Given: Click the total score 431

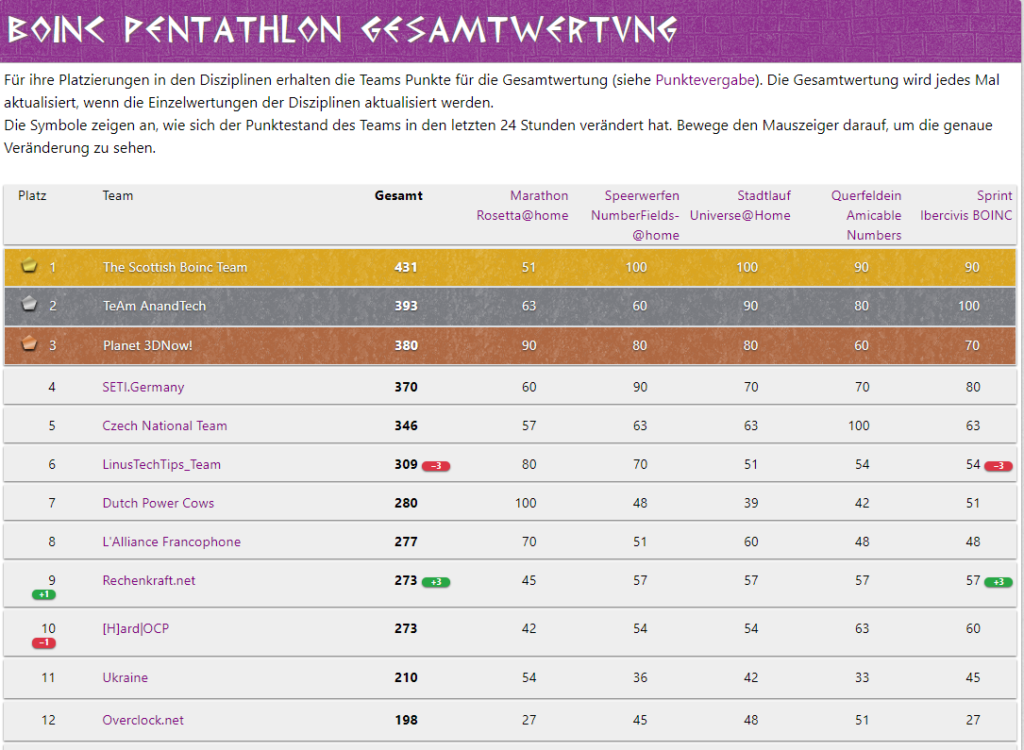Looking at the screenshot, I should point(406,267).
